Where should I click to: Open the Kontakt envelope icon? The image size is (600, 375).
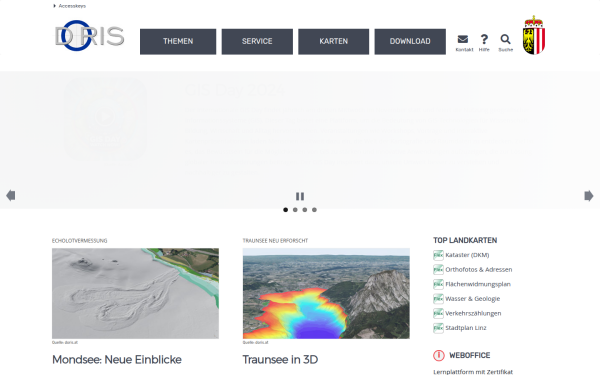point(463,39)
